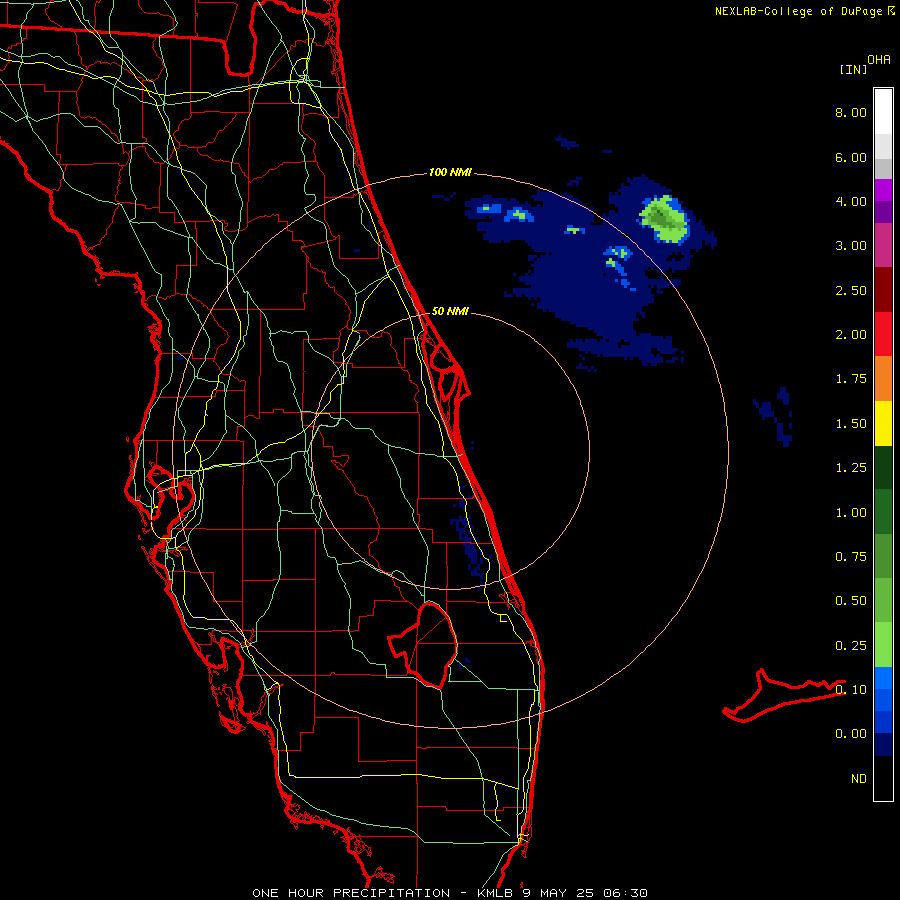Select the orange swatch in the color bar
Screen dimensions: 900x900
click(883, 379)
